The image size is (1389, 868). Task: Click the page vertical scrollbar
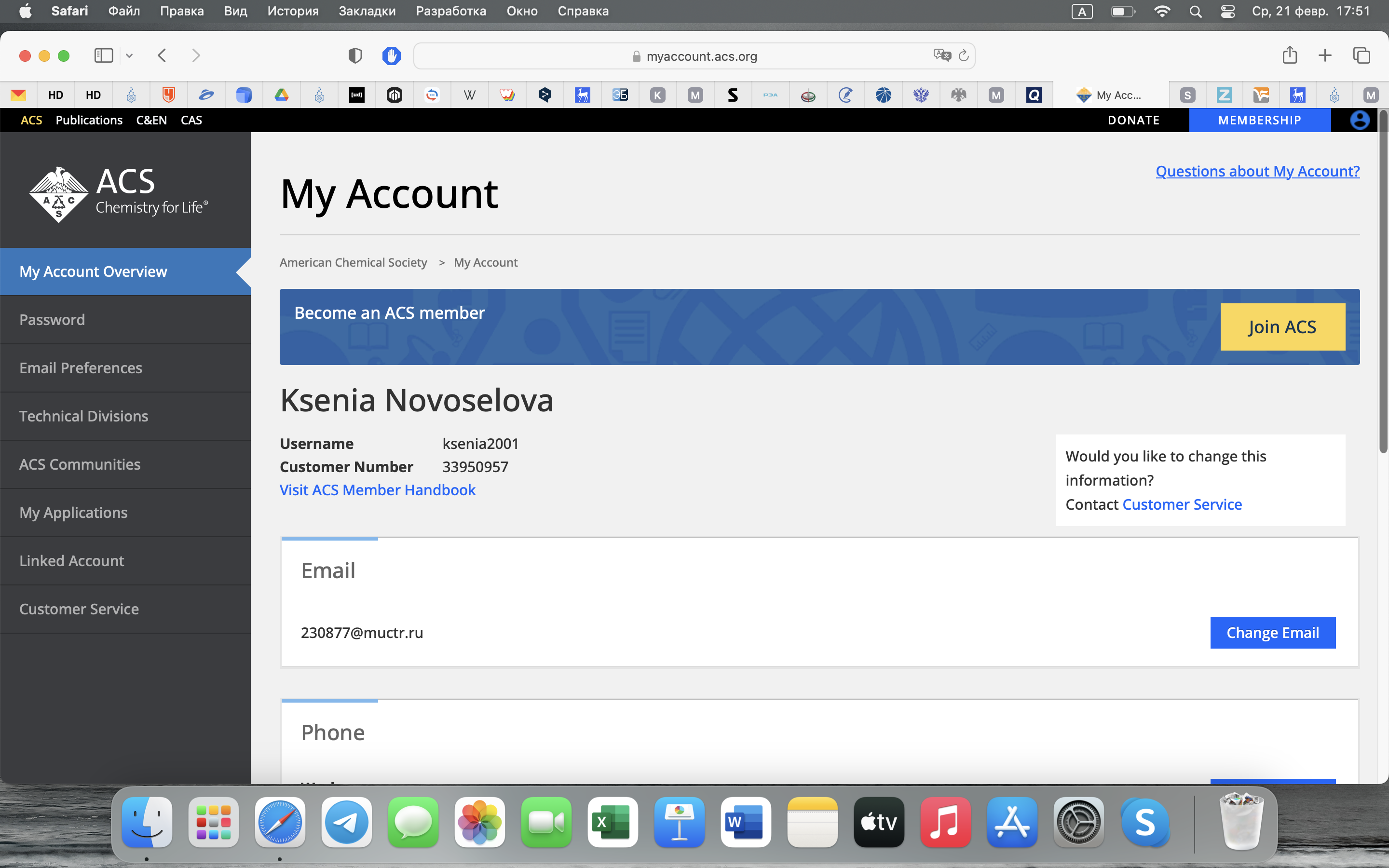pos(1383,281)
